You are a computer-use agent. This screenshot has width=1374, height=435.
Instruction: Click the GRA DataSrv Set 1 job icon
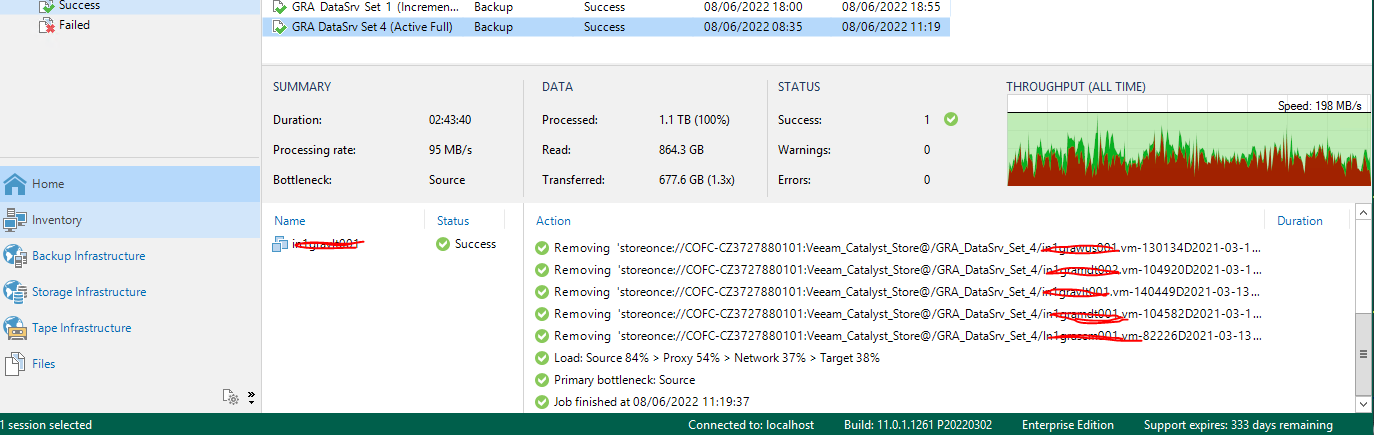click(279, 7)
